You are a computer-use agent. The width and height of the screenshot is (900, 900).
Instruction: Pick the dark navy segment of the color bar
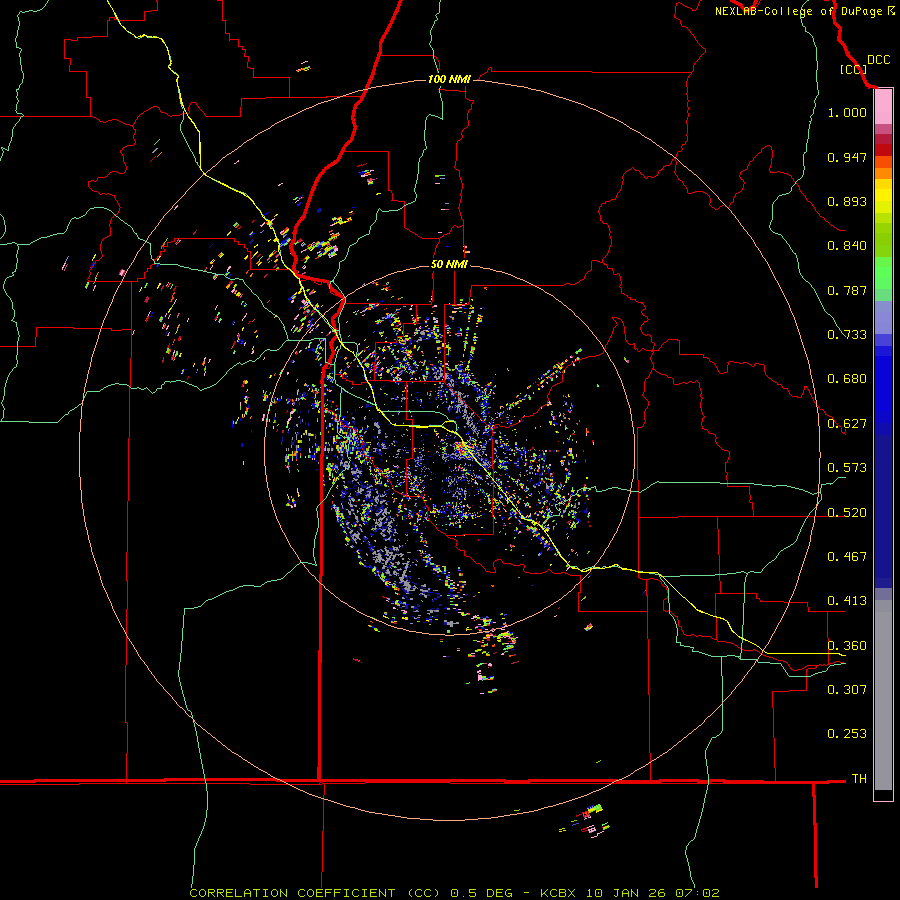(x=883, y=511)
